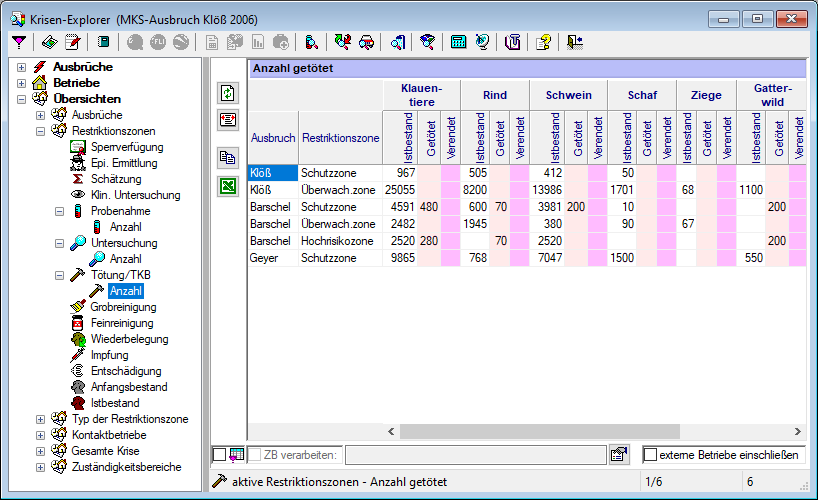The width and height of the screenshot is (818, 500).
Task: Select Istbestand at bottom of Restriktionszonen
Action: pos(115,403)
